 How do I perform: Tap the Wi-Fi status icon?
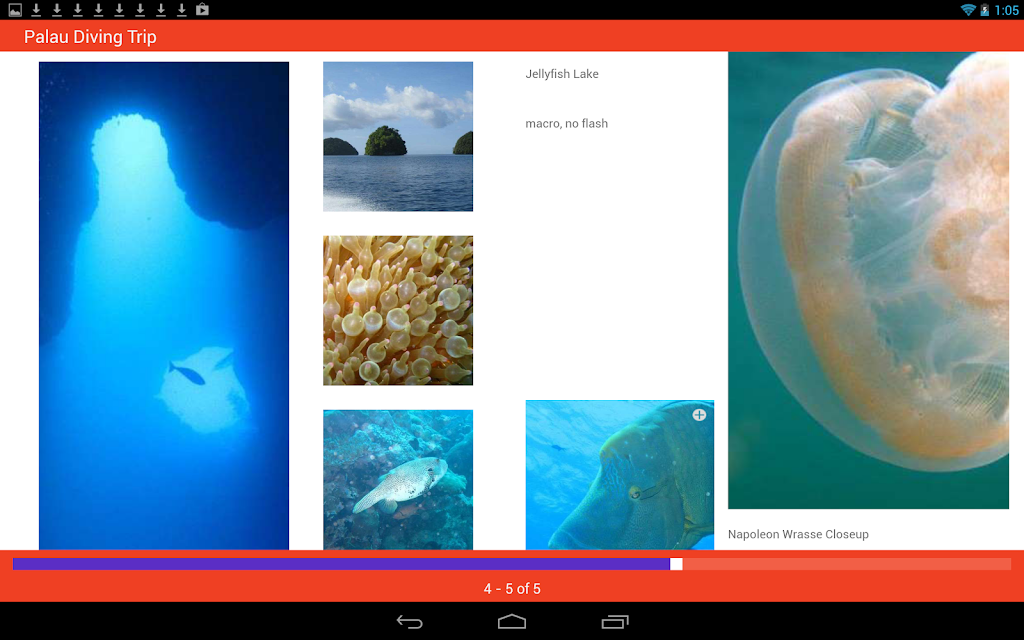click(x=968, y=10)
